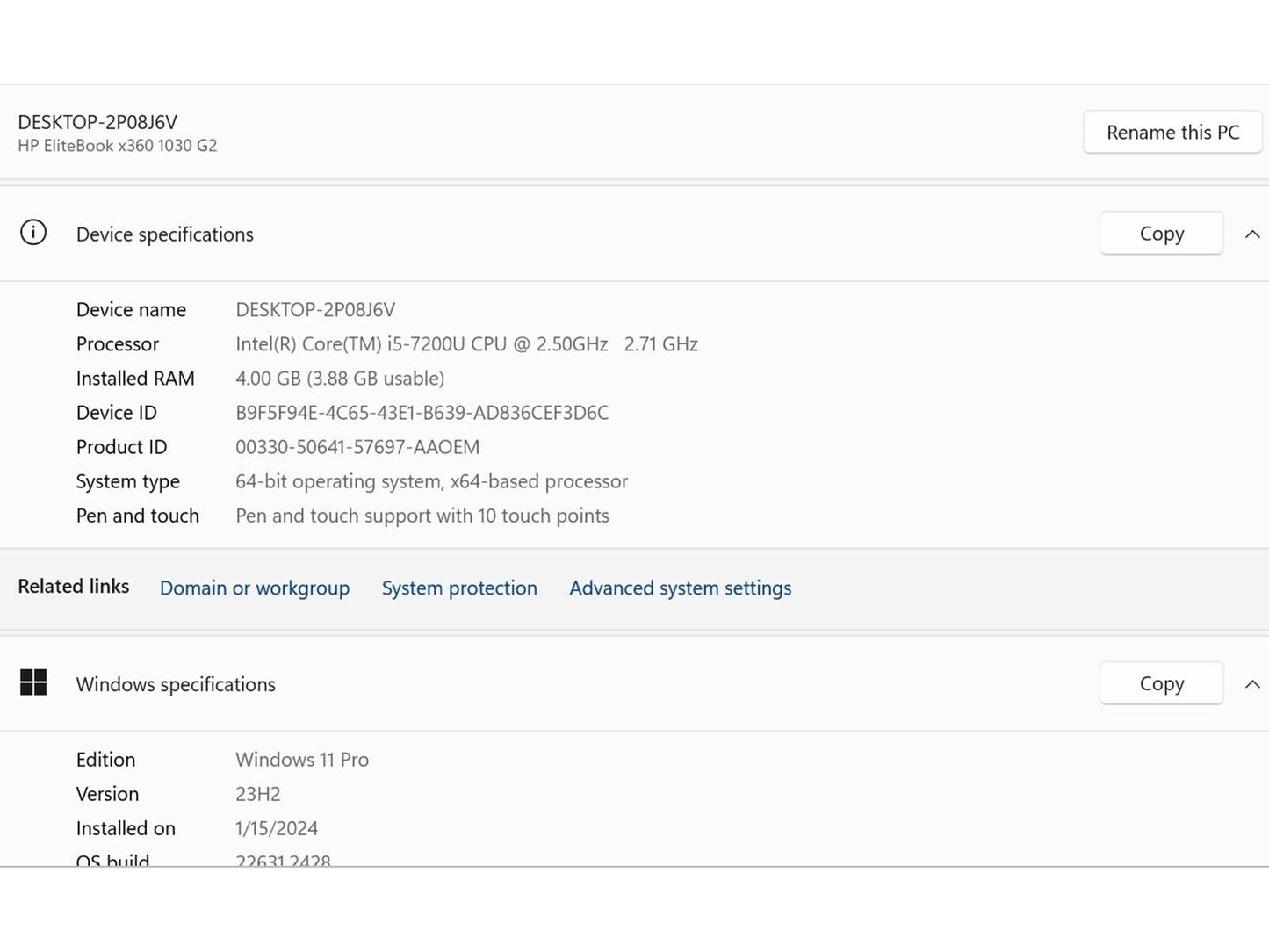Screen dimensions: 1269x952
Task: Select the Device ID value text
Action: (x=422, y=413)
